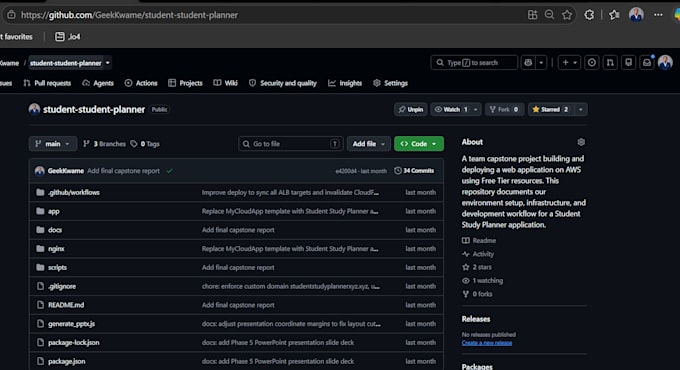The width and height of the screenshot is (680, 370).
Task: Open the 0 Tags link
Action: coord(145,144)
